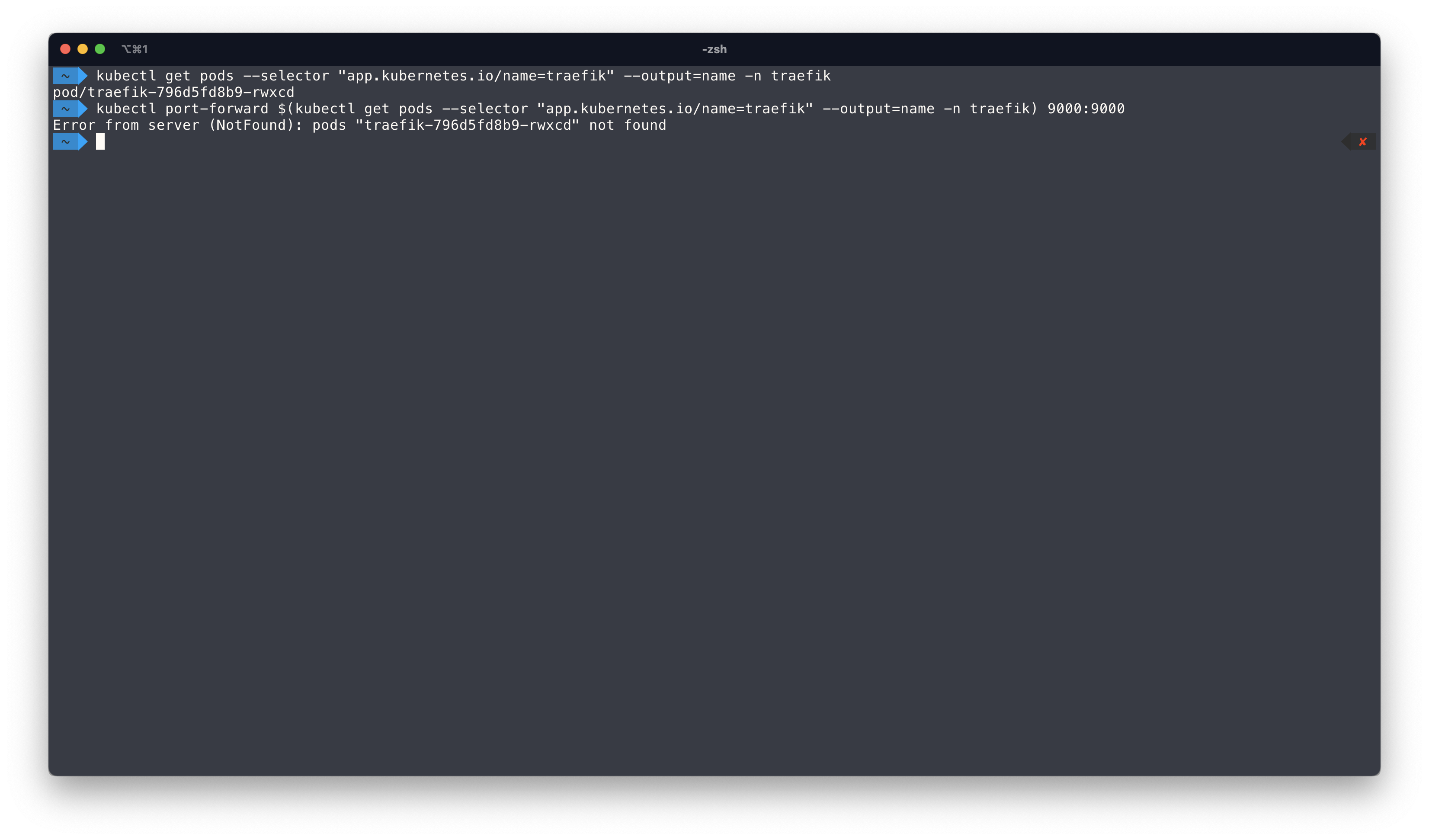Click the dark arrow beside the error badge

click(1346, 141)
